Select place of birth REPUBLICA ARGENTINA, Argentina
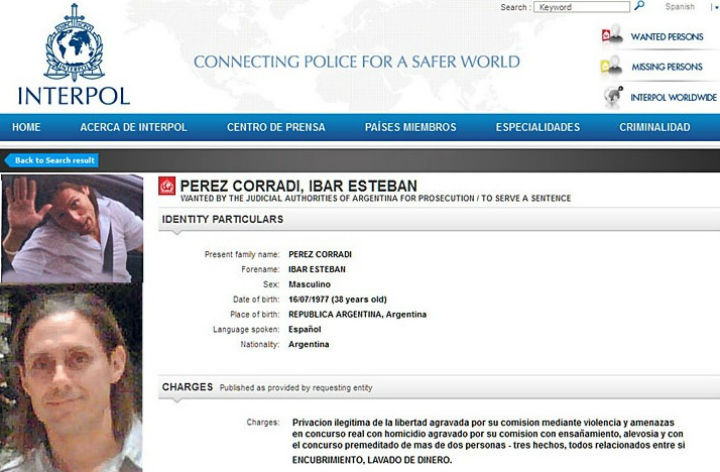The width and height of the screenshot is (720, 472). (x=357, y=315)
